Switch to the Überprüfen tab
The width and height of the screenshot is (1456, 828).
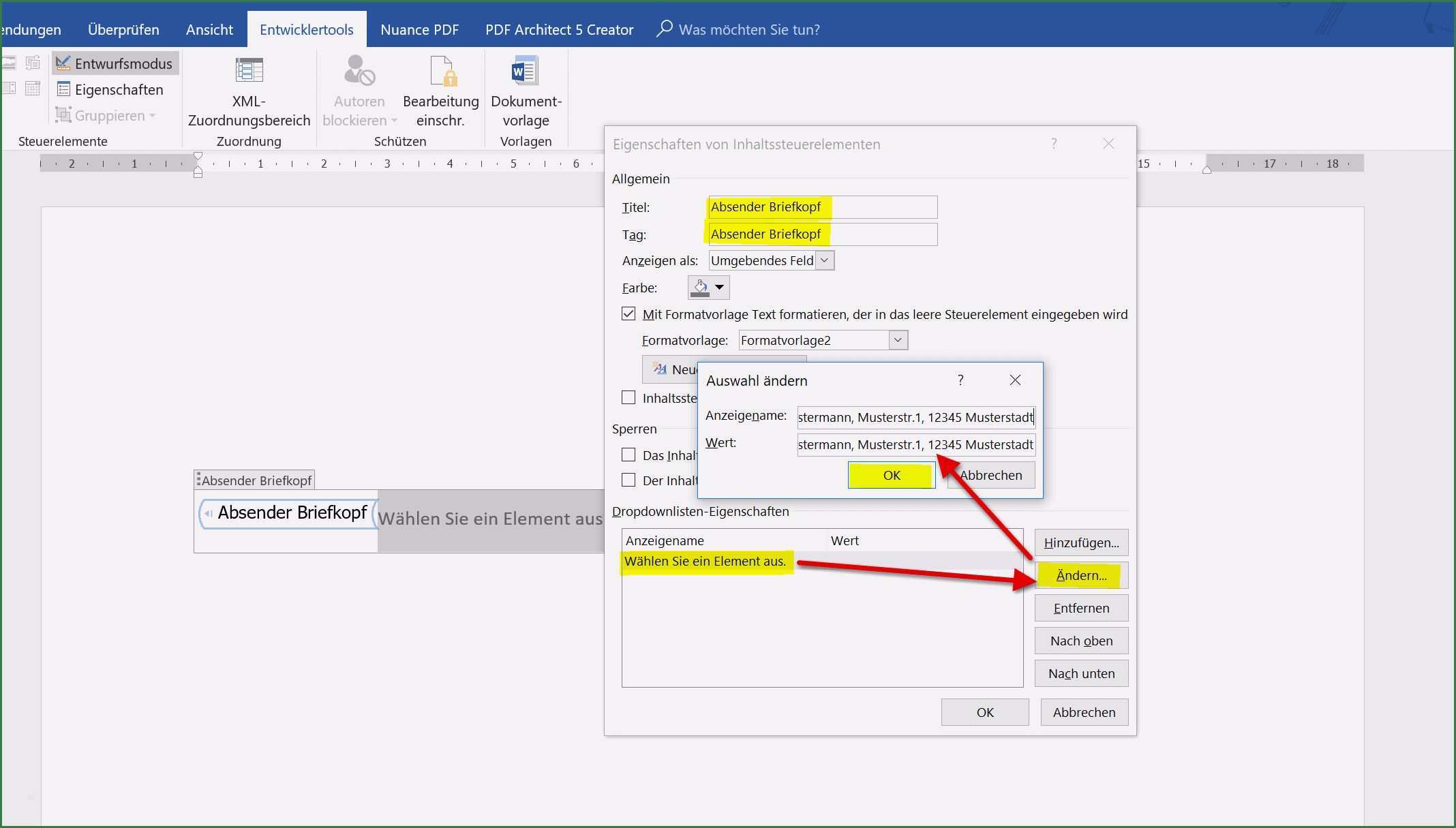tap(123, 29)
